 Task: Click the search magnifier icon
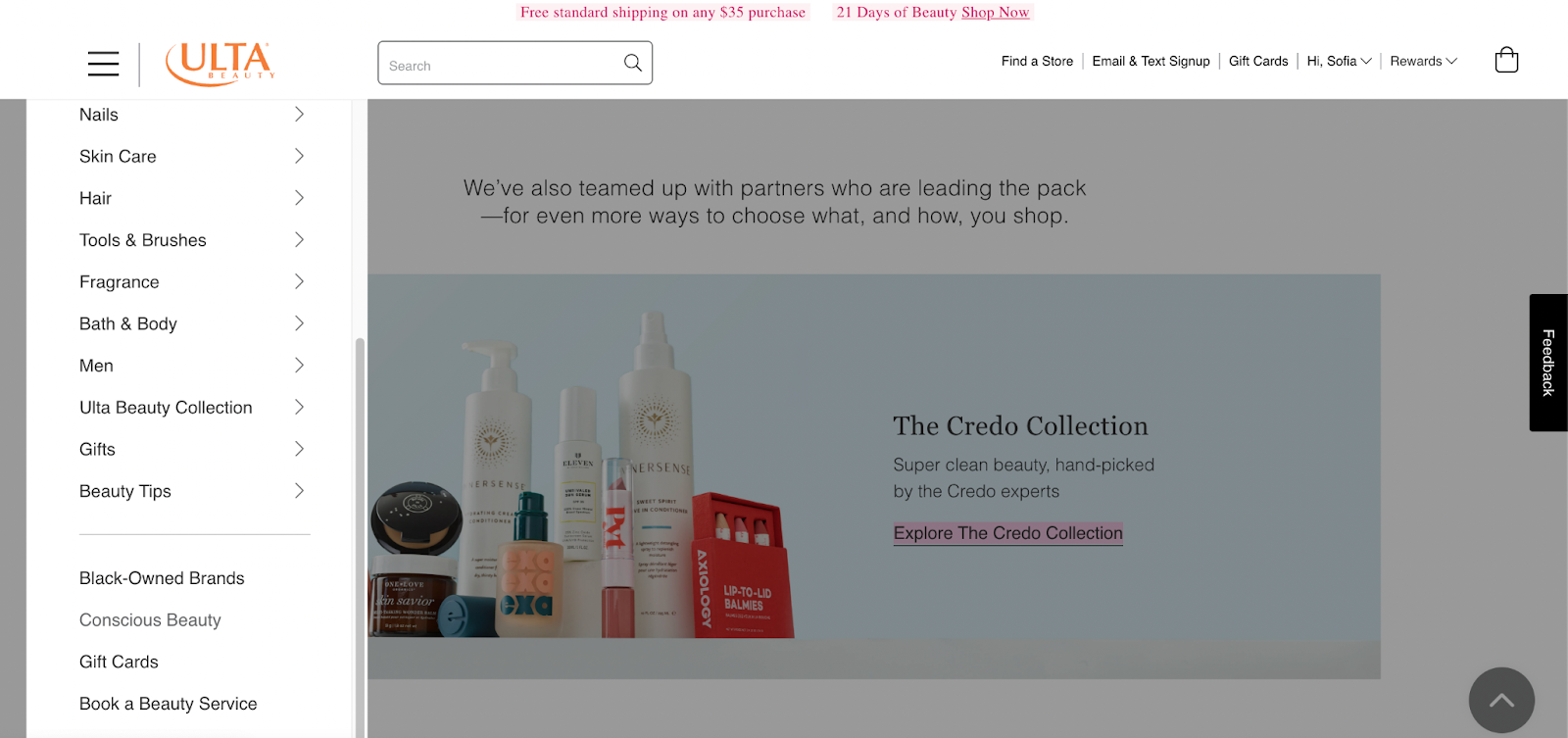click(x=633, y=63)
